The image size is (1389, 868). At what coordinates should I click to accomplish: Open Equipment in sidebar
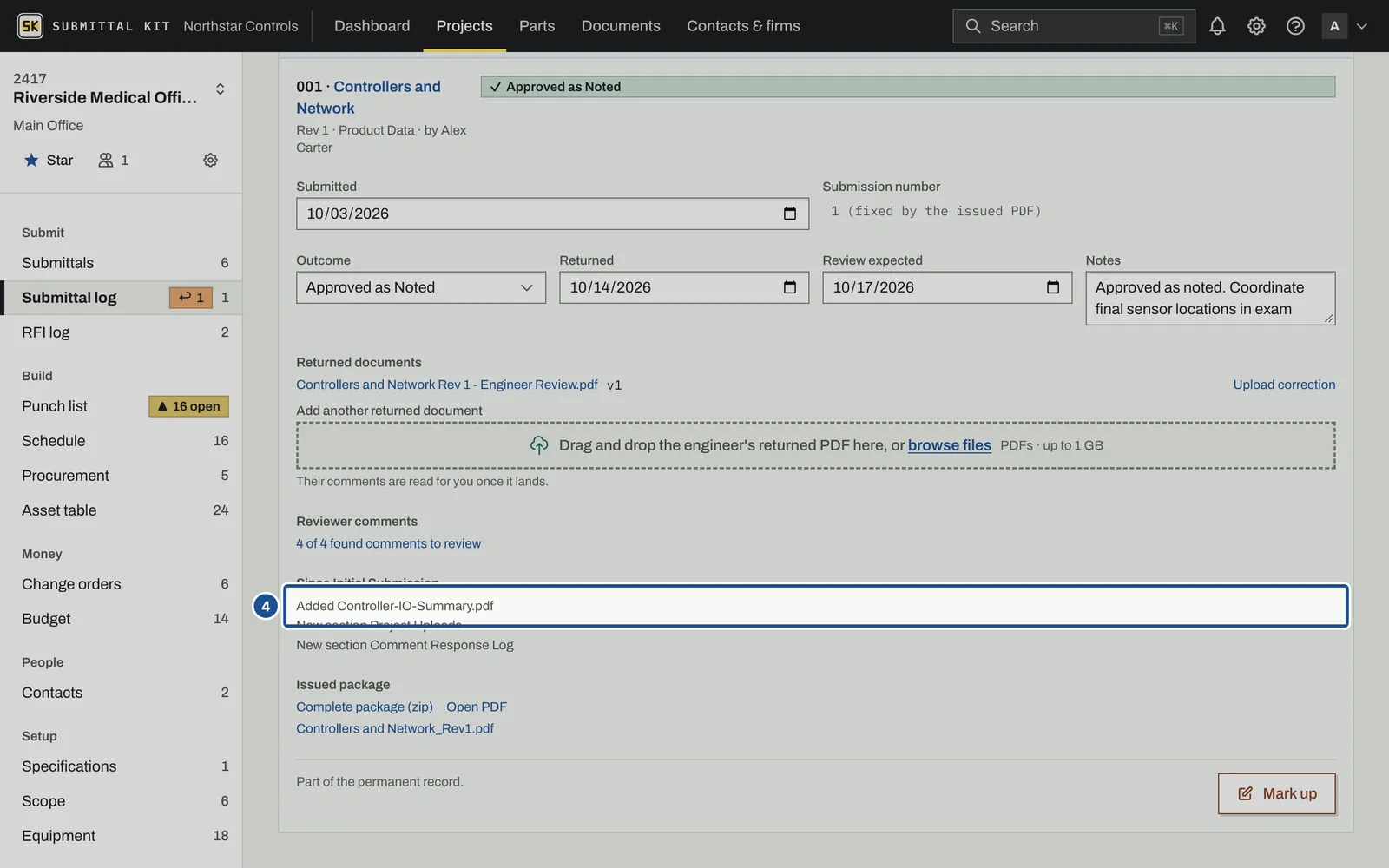(x=122, y=836)
